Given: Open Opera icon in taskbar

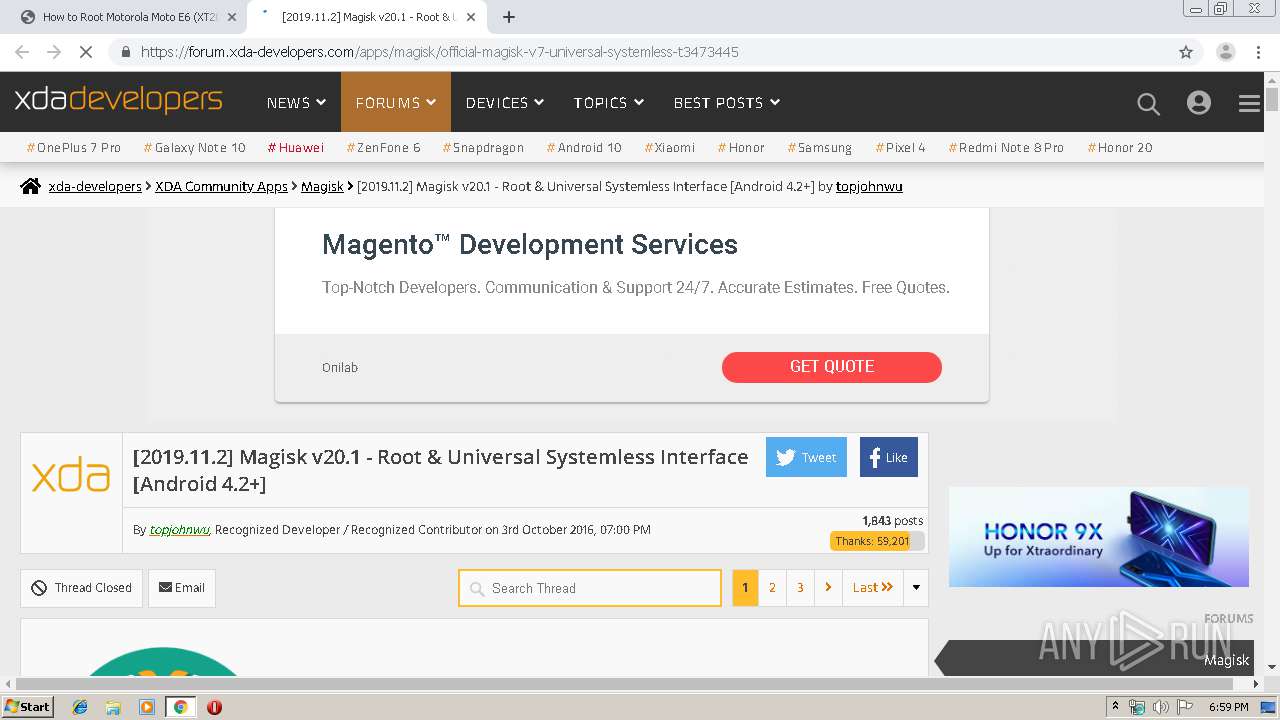Looking at the screenshot, I should [214, 707].
